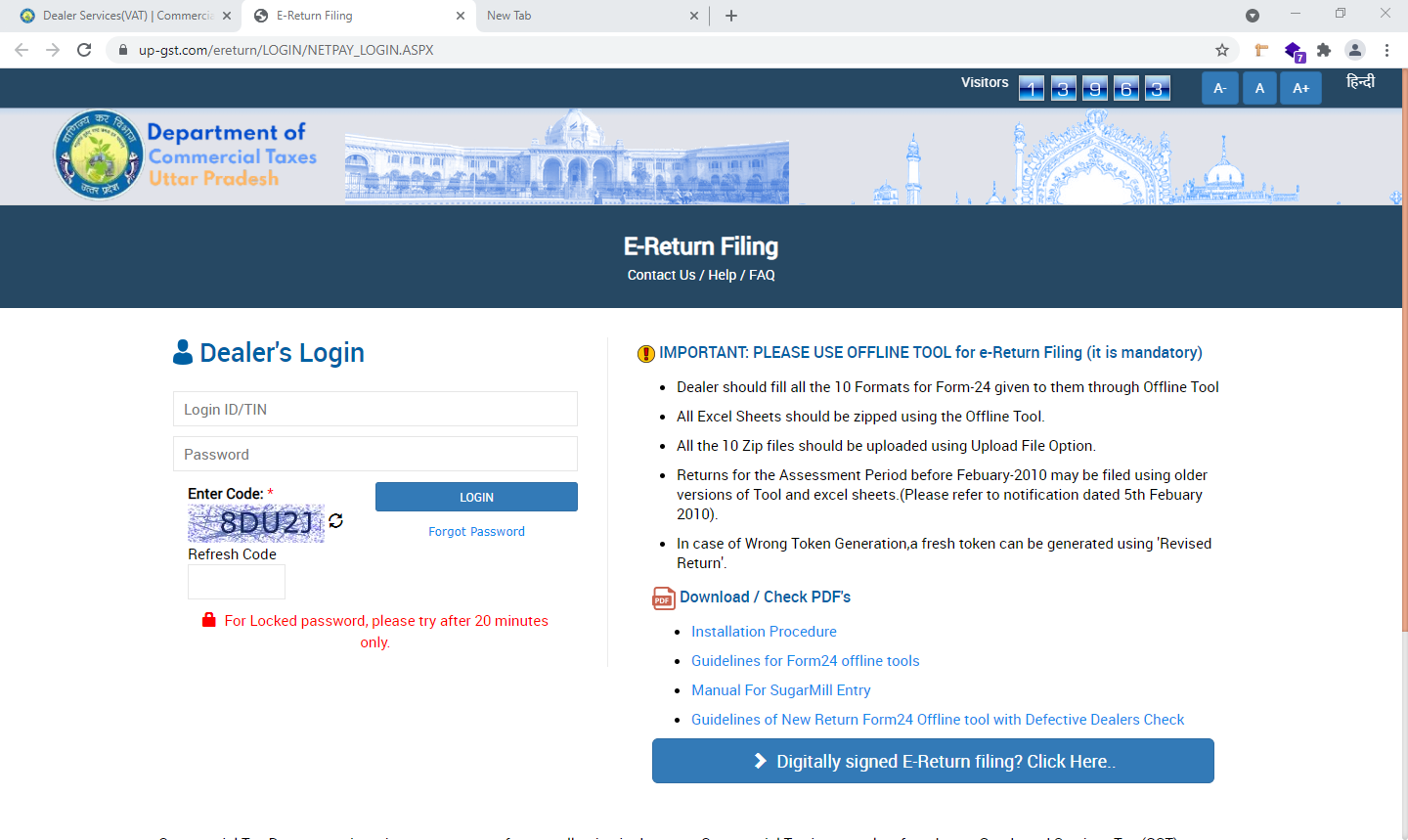This screenshot has height=840, width=1408.
Task: Open new tab with plus icon
Action: point(731,16)
